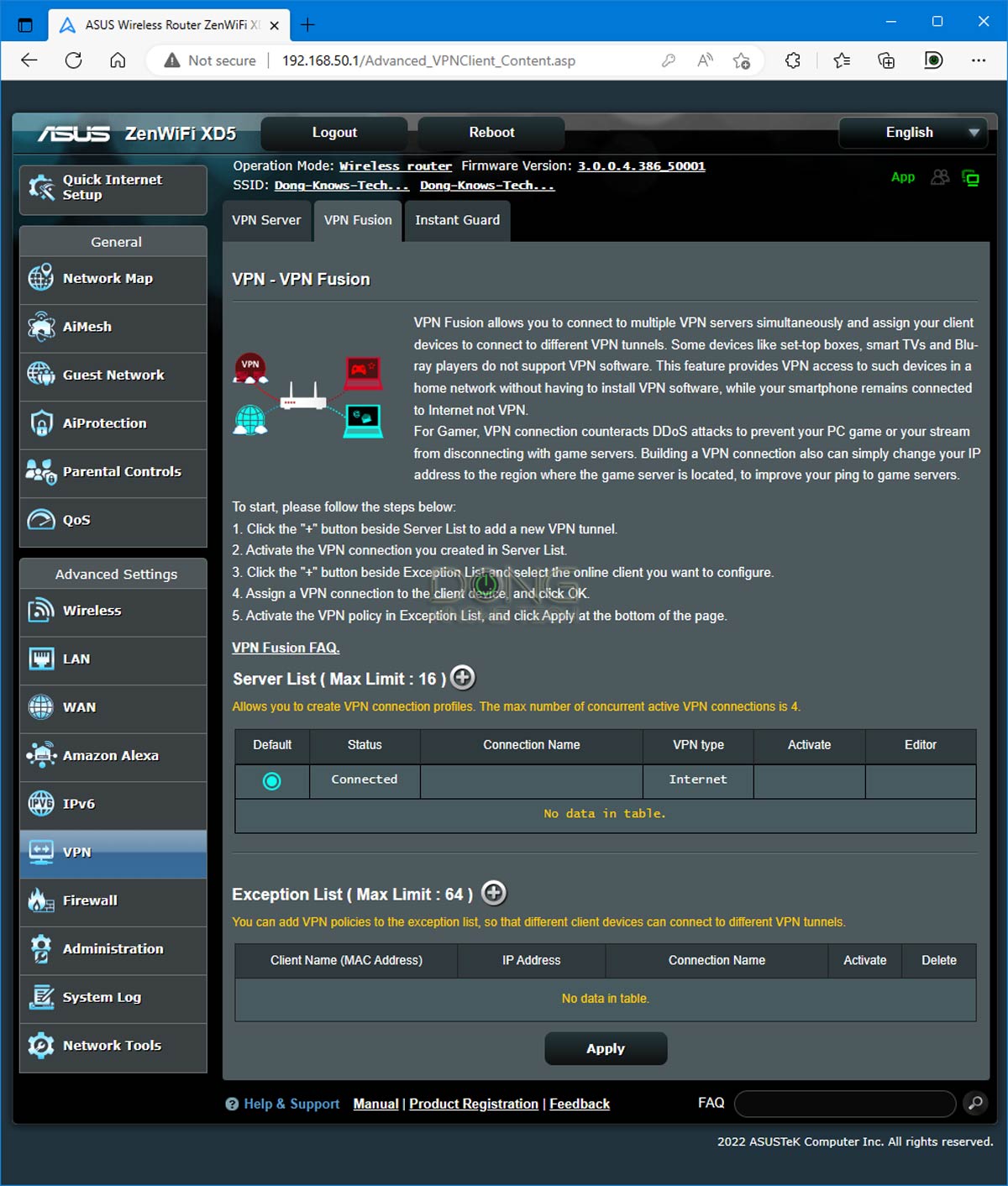Open the Feedback link
The height and width of the screenshot is (1186, 1008).
(580, 1104)
